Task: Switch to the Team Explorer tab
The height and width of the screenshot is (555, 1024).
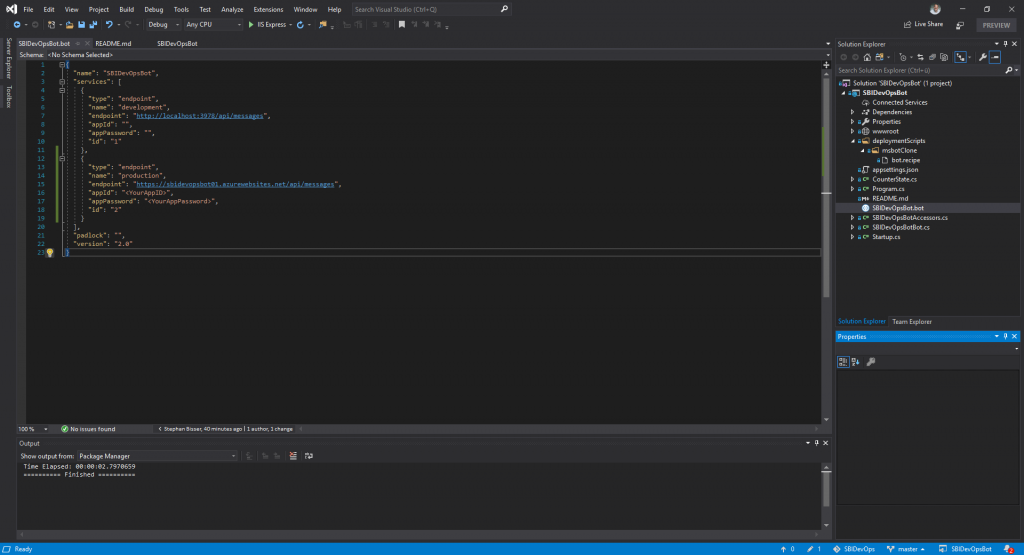Action: click(912, 321)
